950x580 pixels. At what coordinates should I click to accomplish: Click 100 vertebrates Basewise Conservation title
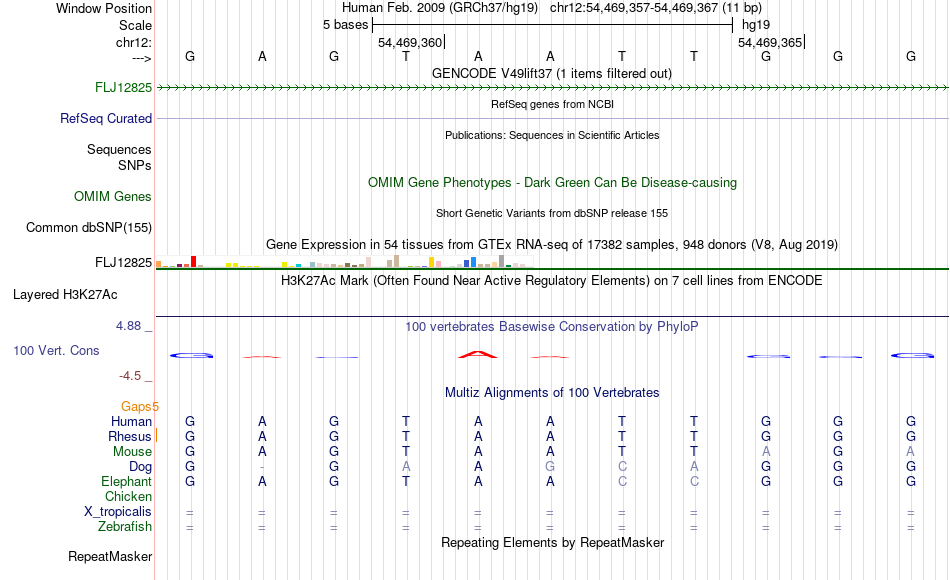coord(552,327)
